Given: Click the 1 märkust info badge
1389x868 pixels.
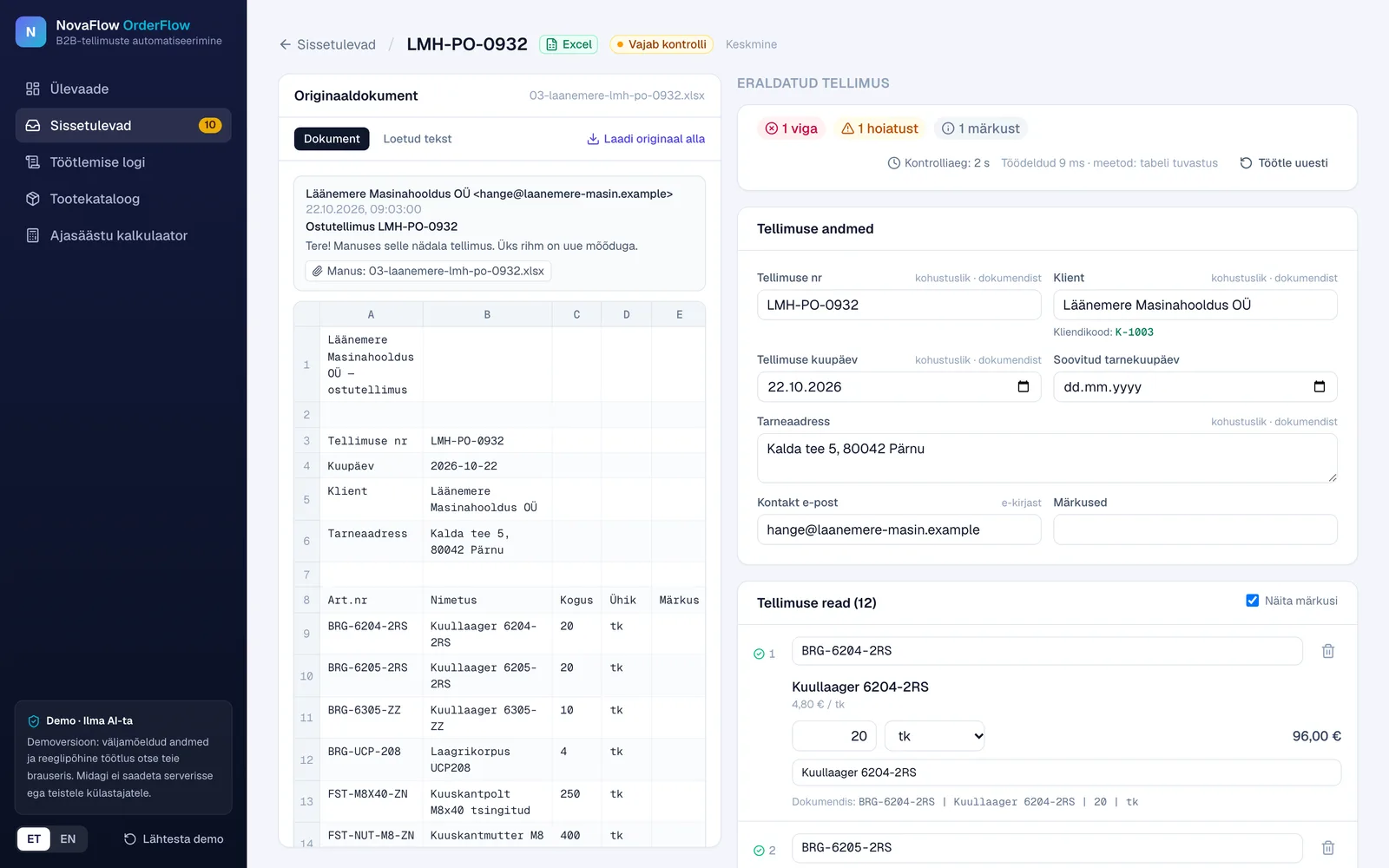Looking at the screenshot, I should tap(981, 128).
